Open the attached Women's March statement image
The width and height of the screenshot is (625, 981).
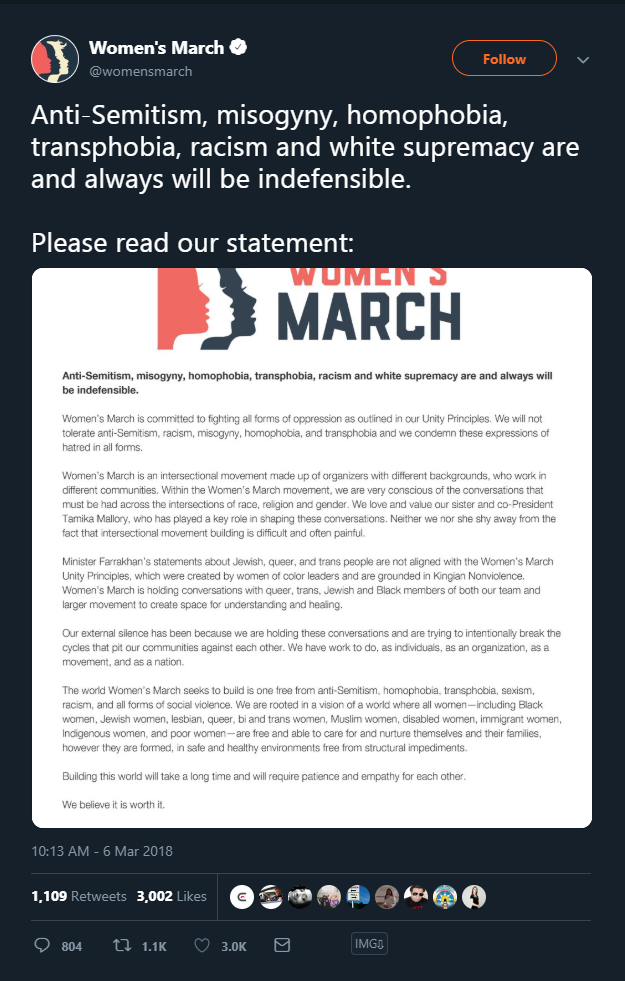point(312,548)
